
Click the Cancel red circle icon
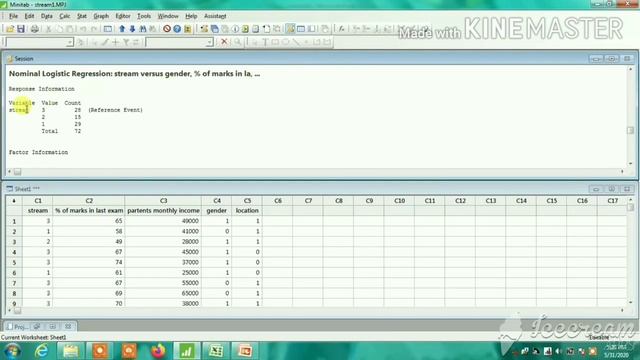point(167,29)
